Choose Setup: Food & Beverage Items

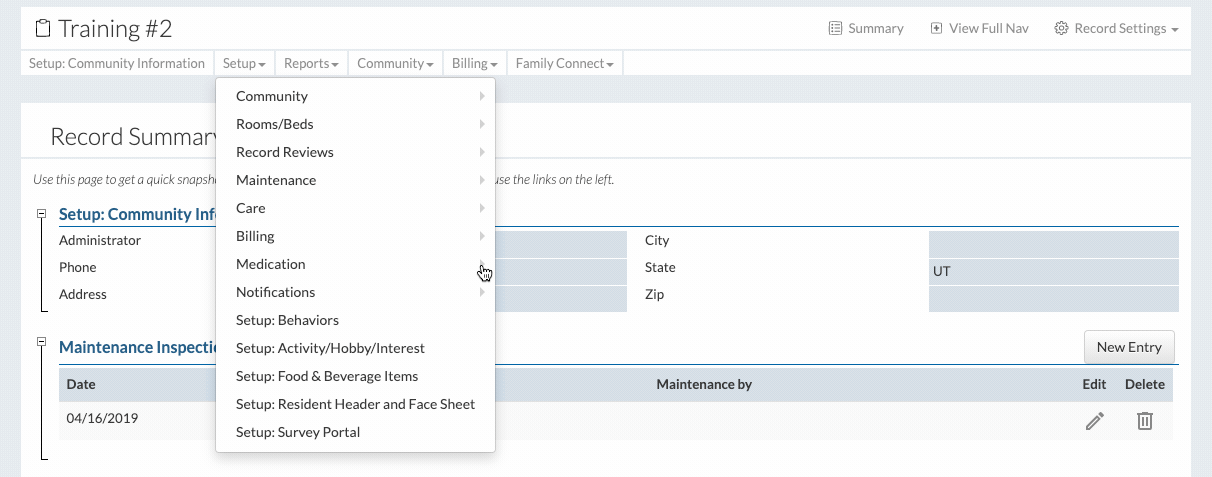click(327, 376)
